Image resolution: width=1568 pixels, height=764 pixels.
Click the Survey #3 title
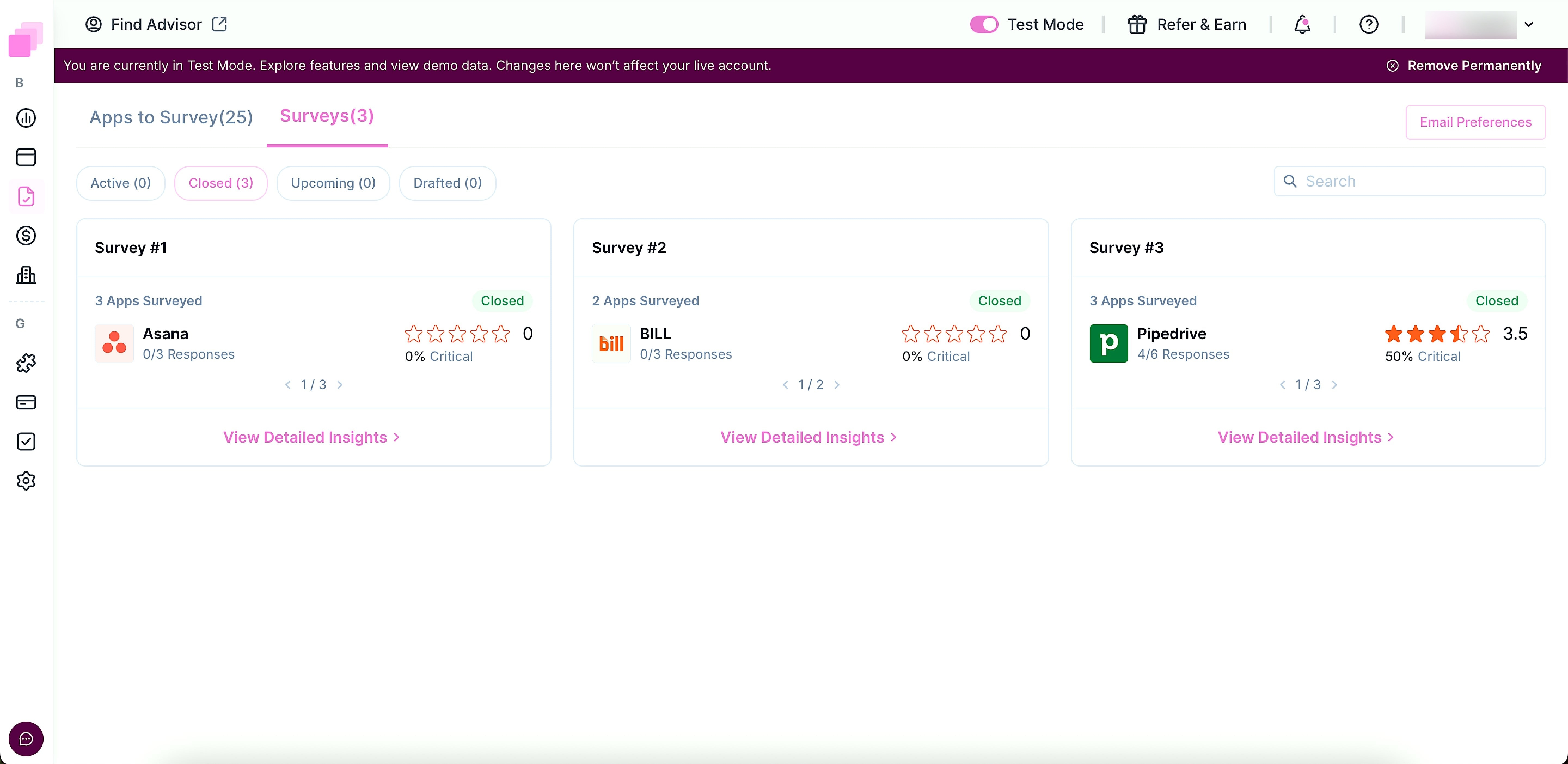click(1126, 247)
